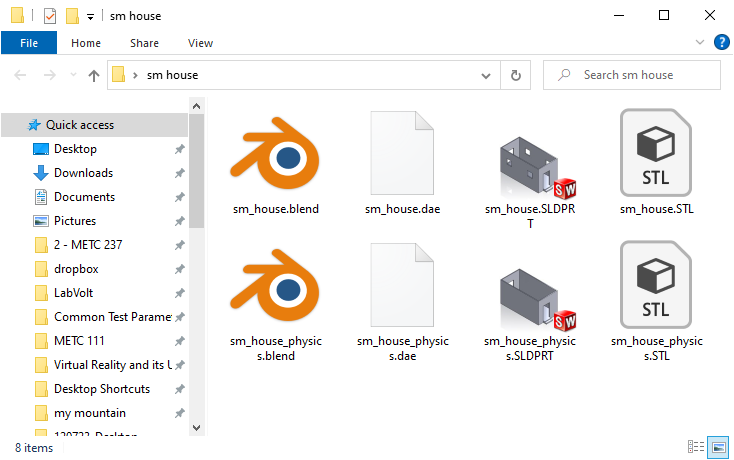Click the New folder icon in title bar
The width and height of the screenshot is (734, 460).
[72, 16]
